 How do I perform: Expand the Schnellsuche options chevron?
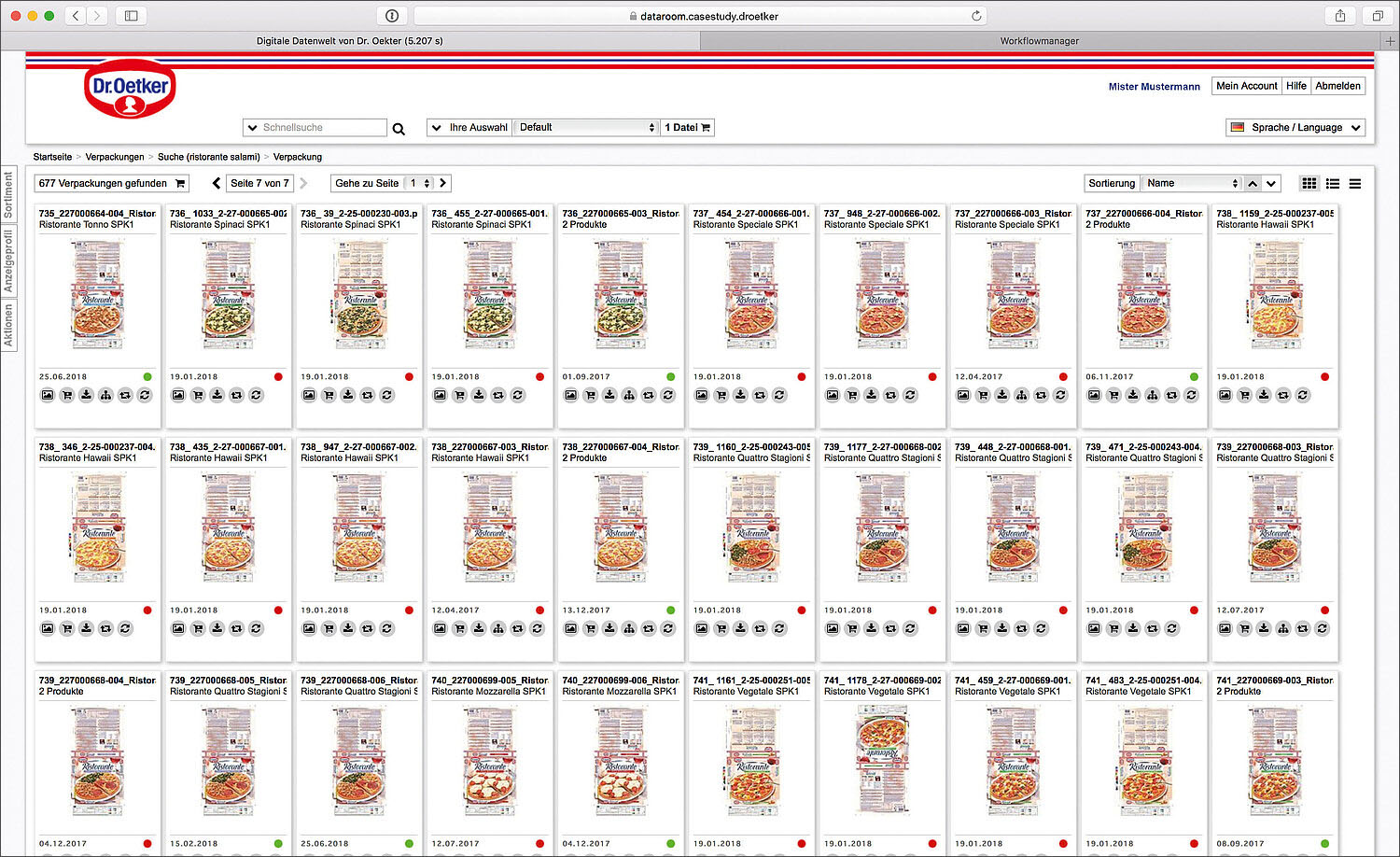(x=252, y=127)
